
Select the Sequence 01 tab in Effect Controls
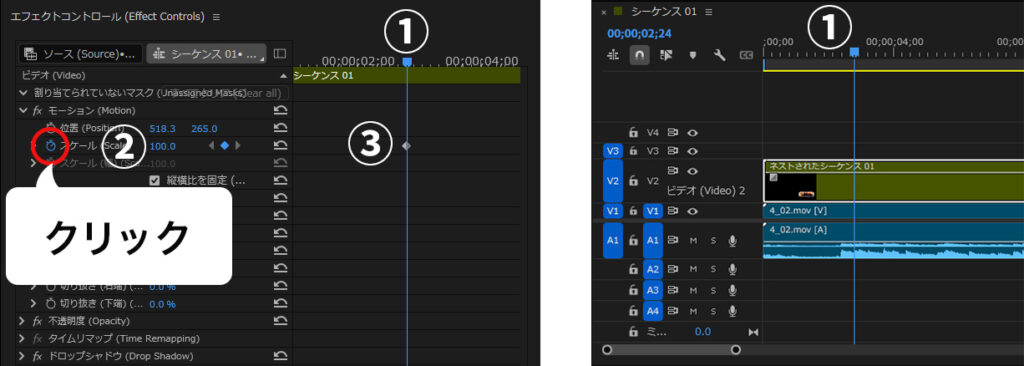(x=206, y=54)
